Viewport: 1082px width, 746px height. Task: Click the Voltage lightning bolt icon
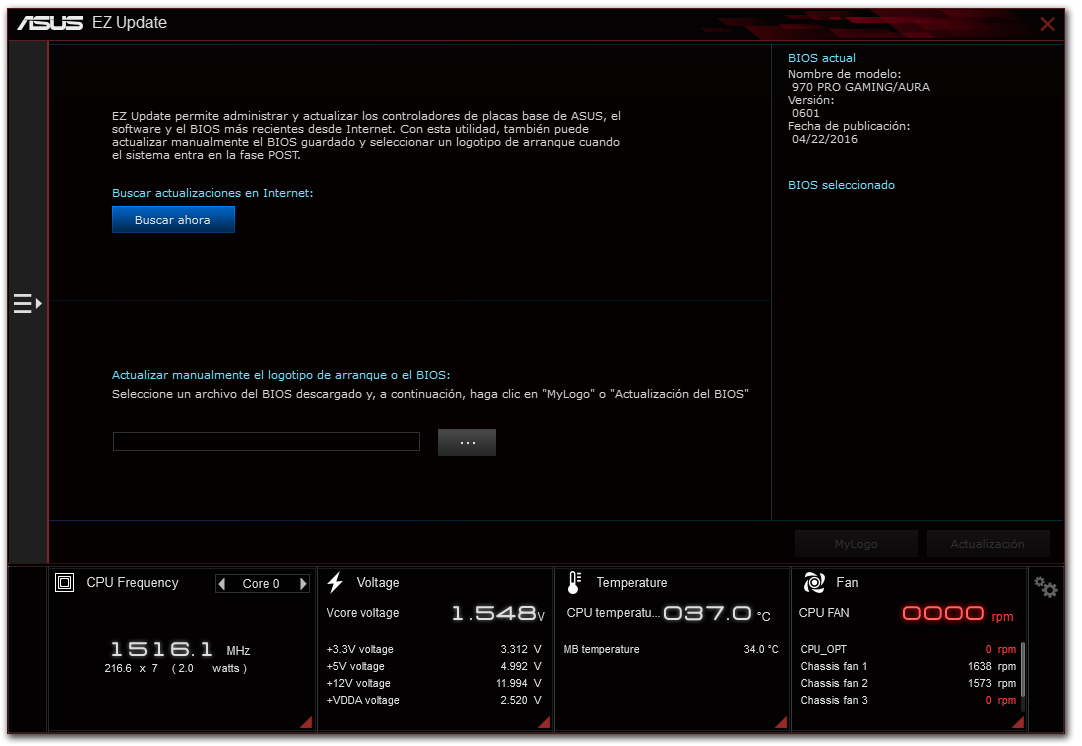pos(335,583)
